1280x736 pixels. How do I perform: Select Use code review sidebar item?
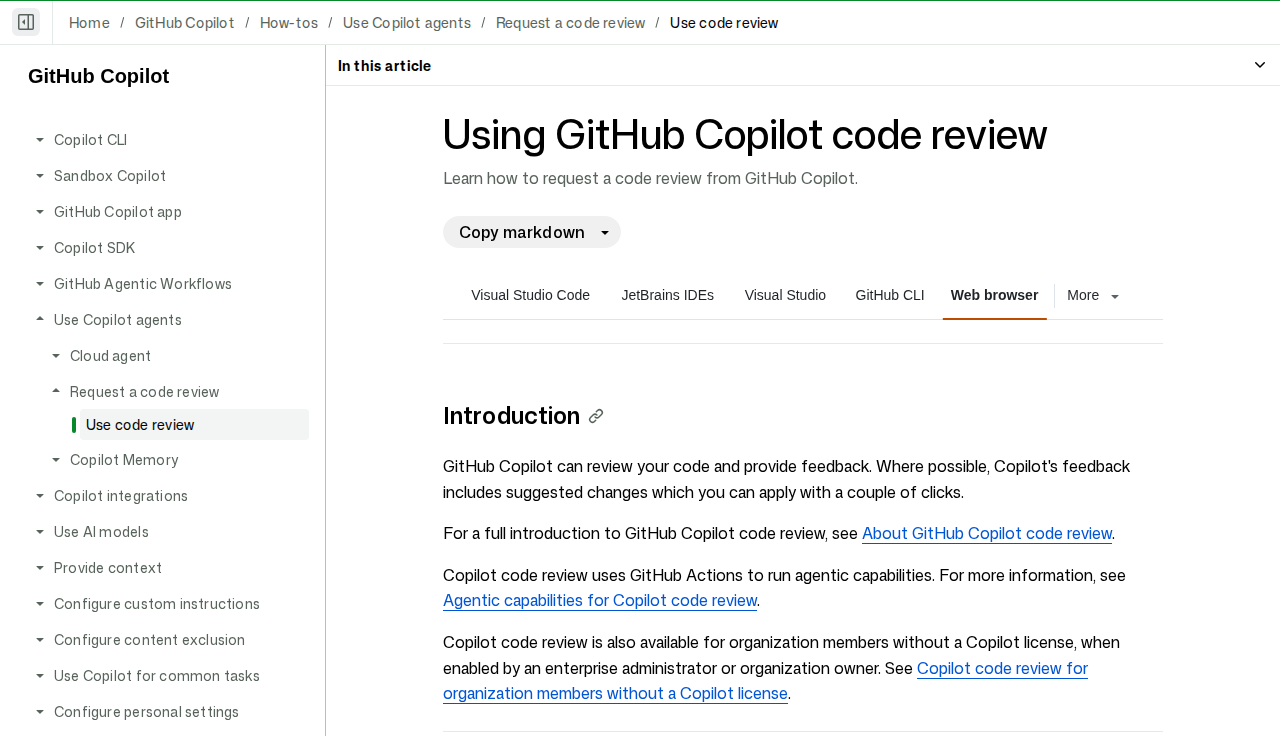click(194, 425)
